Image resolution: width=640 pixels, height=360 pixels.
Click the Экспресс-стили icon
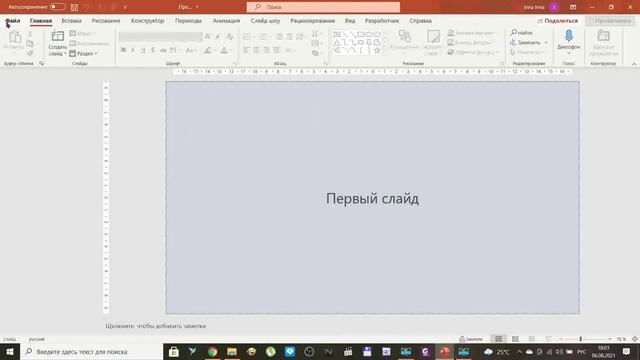433,37
